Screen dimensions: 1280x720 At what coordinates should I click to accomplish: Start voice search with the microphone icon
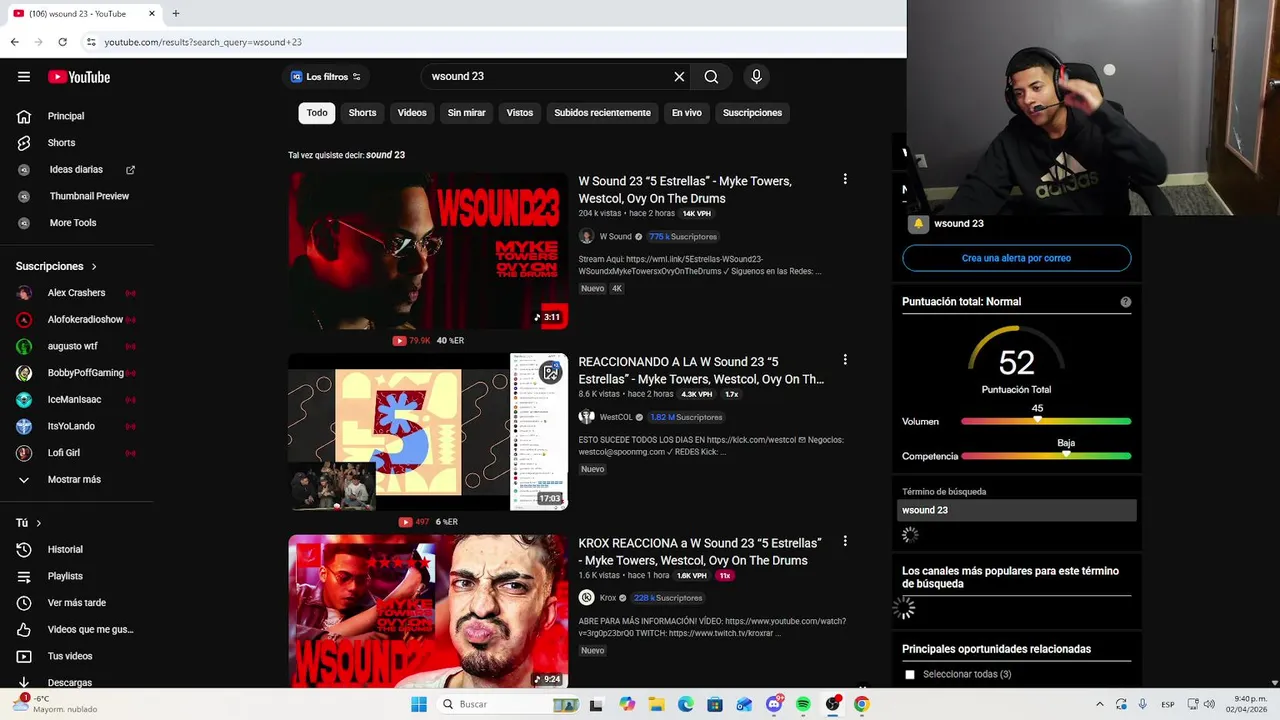756,77
